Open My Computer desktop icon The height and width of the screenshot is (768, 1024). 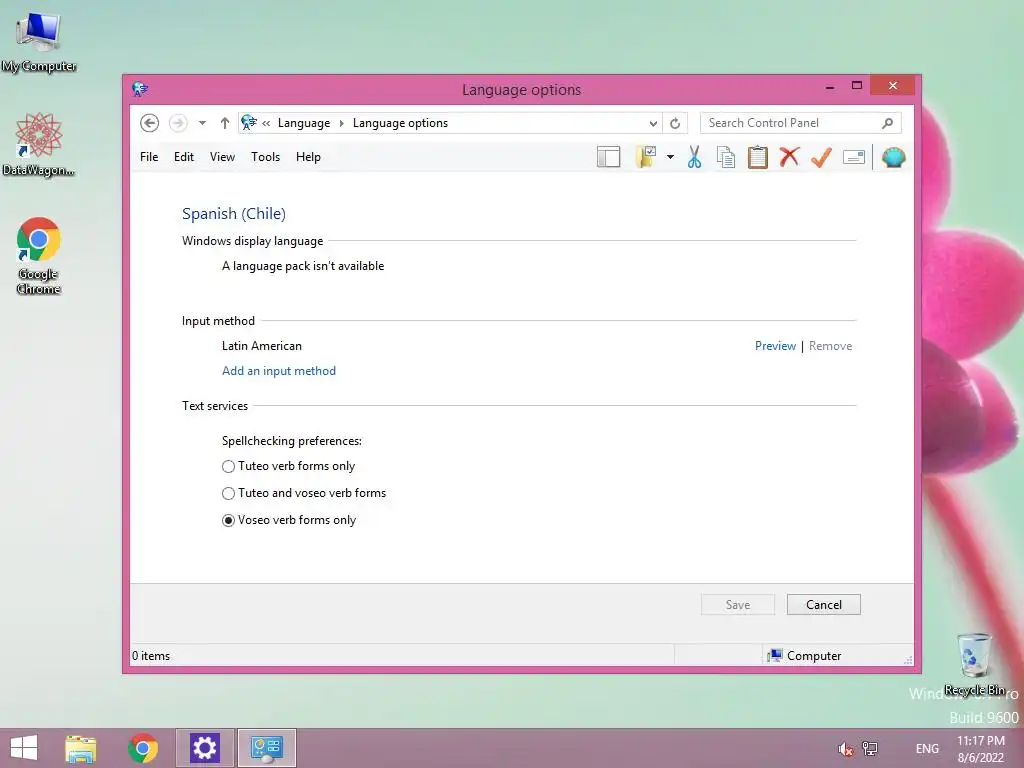[x=39, y=41]
